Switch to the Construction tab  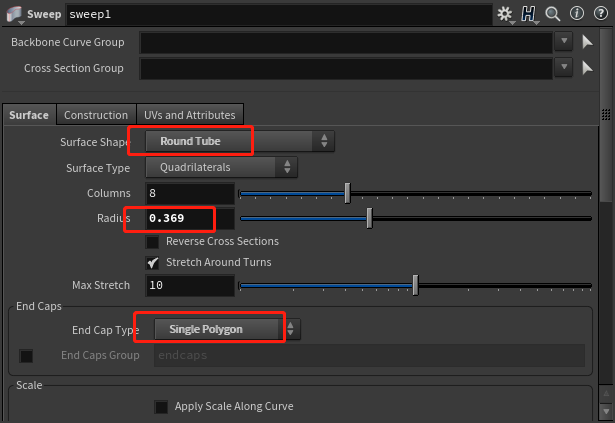(96, 115)
